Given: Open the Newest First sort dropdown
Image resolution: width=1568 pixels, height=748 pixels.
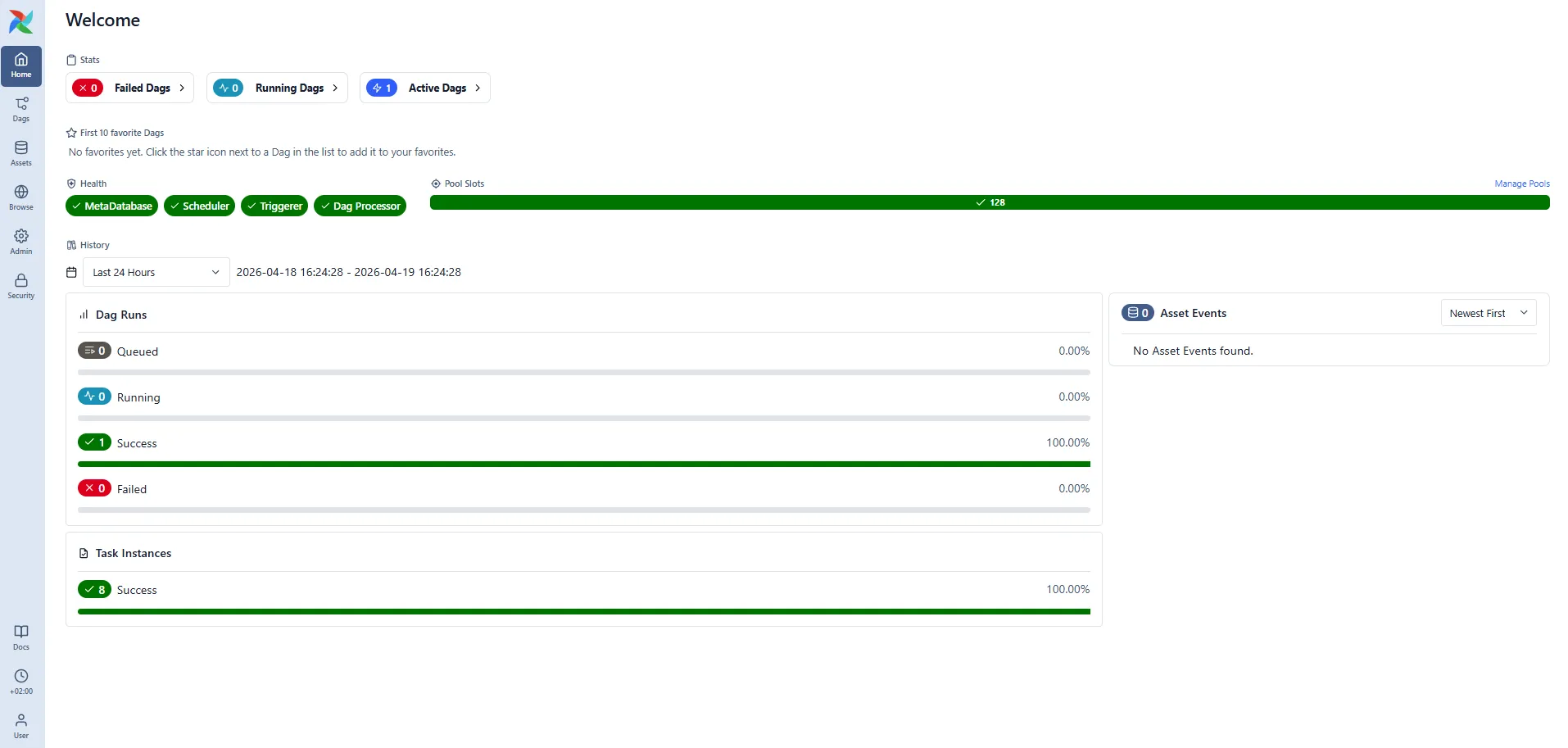Looking at the screenshot, I should coord(1488,312).
